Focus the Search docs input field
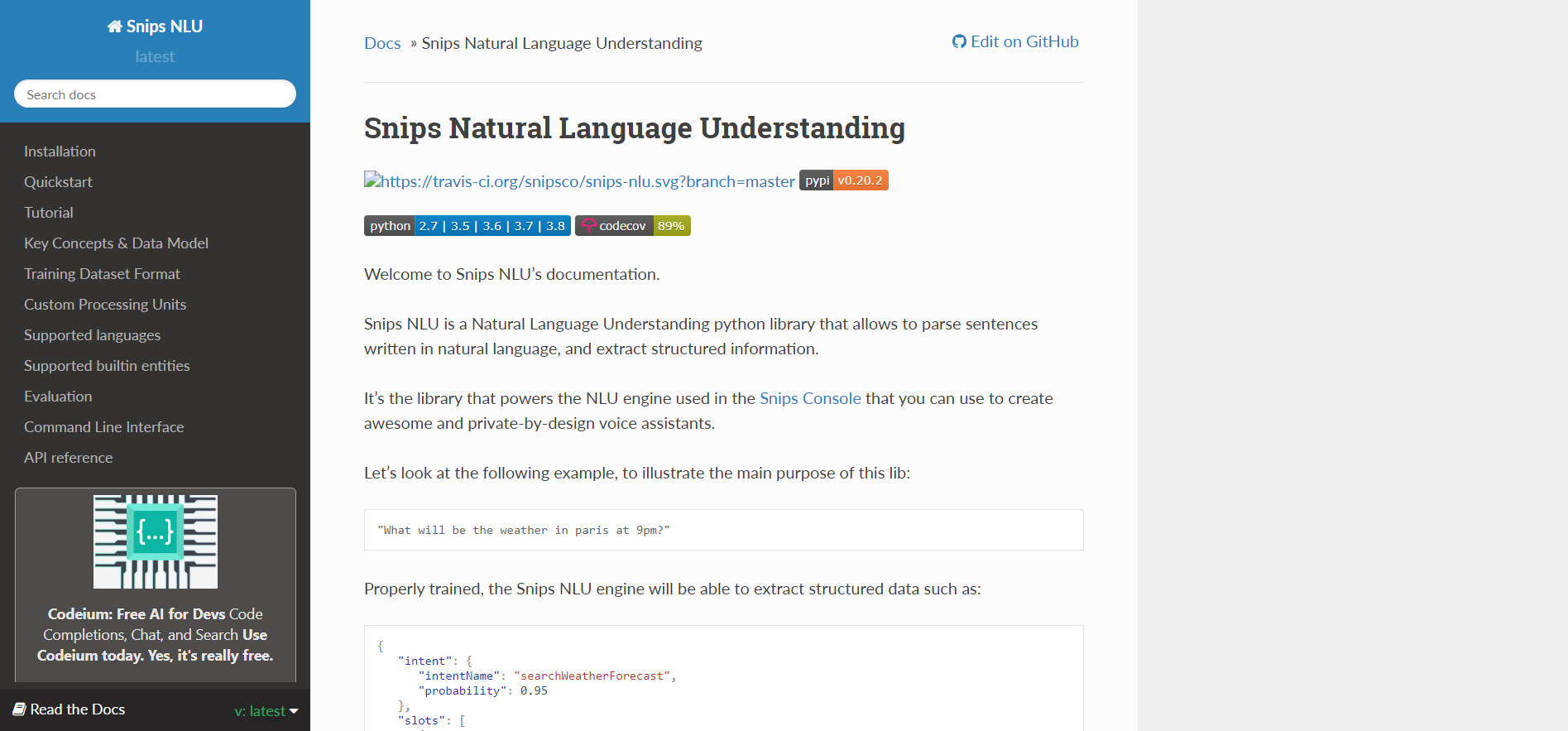 coord(156,94)
